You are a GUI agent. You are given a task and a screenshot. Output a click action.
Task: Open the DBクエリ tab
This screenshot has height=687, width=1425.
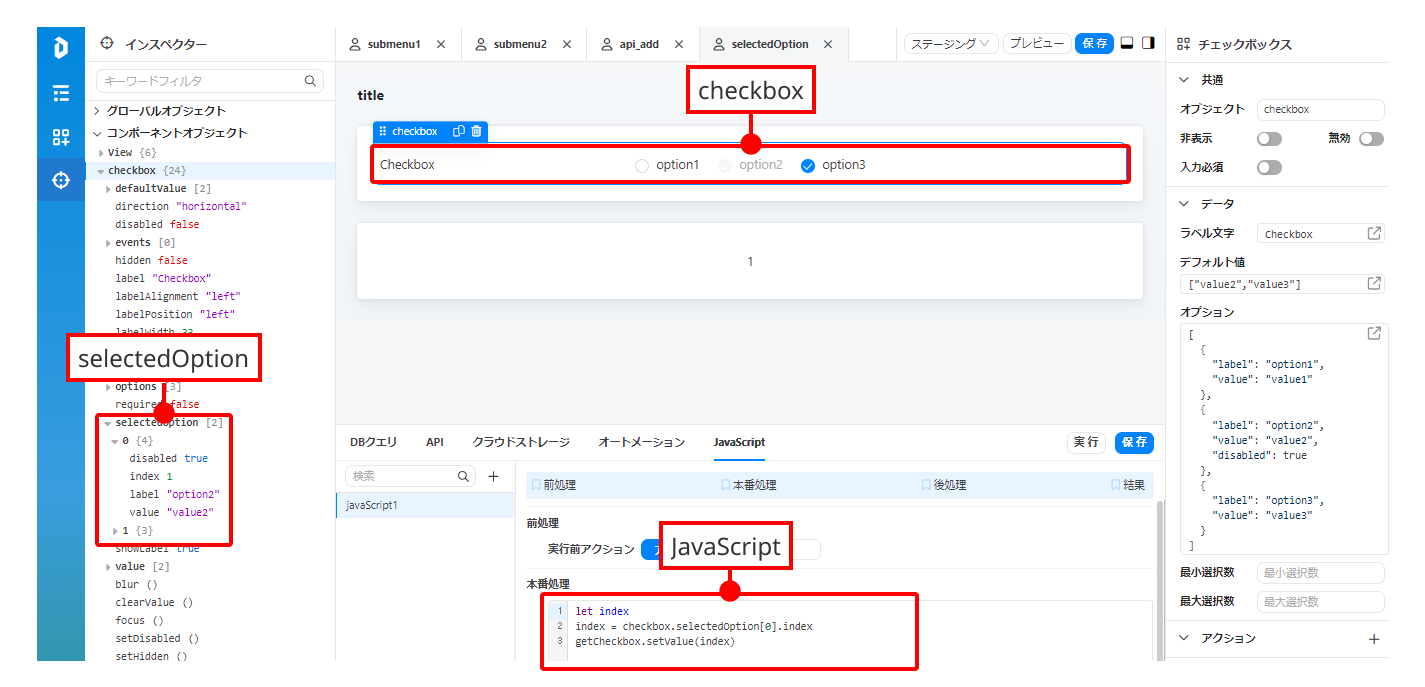click(373, 442)
